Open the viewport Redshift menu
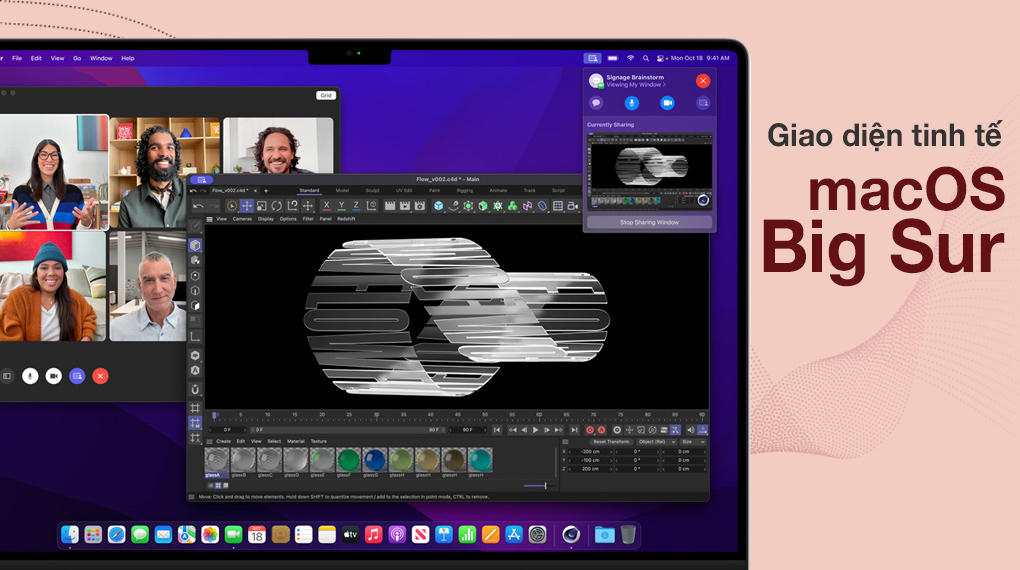Viewport: 1020px width, 570px height. 346,219
